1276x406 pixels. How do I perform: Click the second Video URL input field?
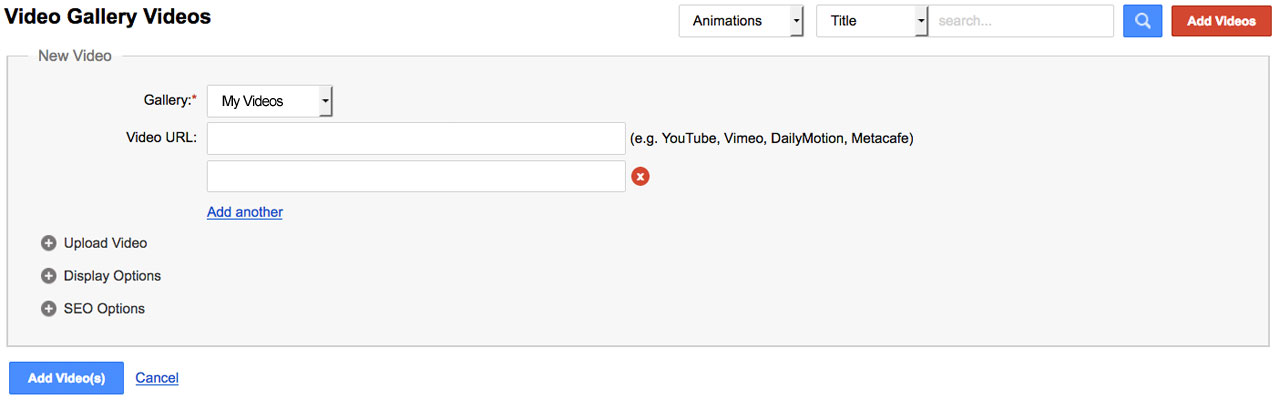pos(416,177)
